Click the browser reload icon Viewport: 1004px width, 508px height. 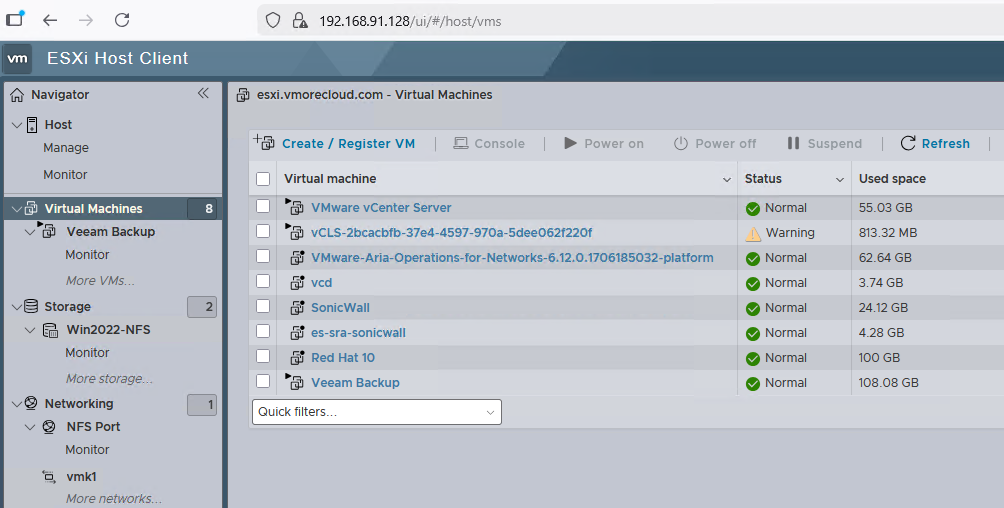pos(122,20)
